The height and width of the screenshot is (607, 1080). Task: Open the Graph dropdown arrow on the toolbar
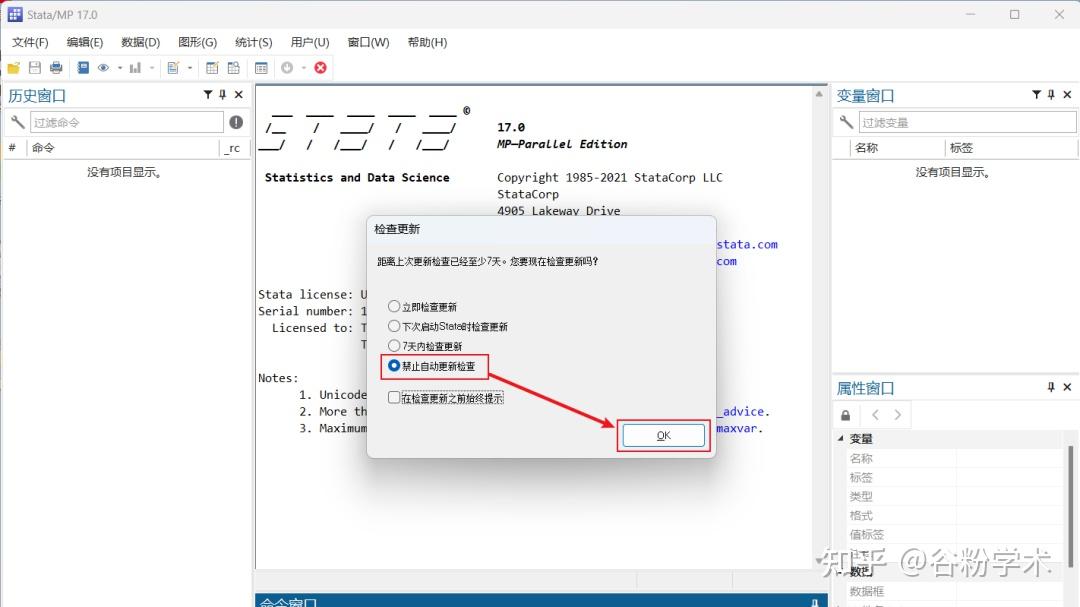[153, 68]
